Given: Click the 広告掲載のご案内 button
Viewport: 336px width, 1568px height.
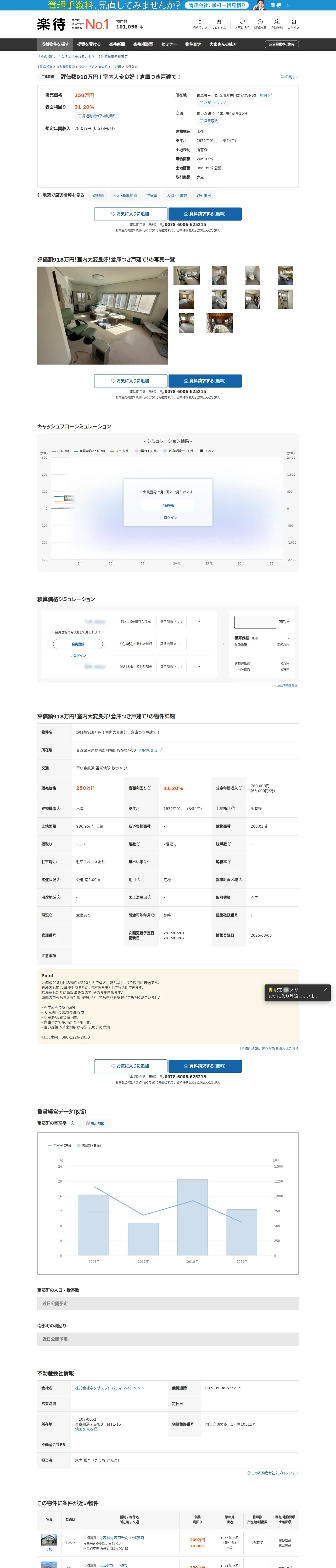Looking at the screenshot, I should (282, 44).
